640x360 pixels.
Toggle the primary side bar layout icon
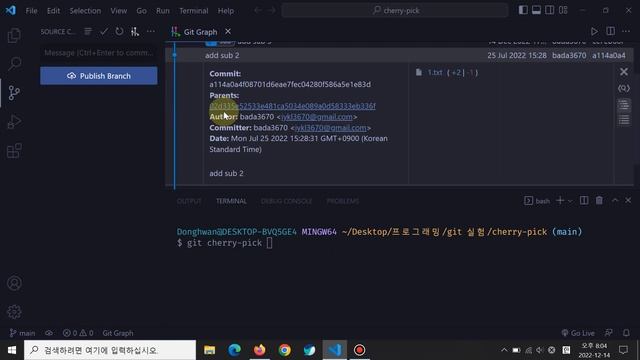point(523,10)
